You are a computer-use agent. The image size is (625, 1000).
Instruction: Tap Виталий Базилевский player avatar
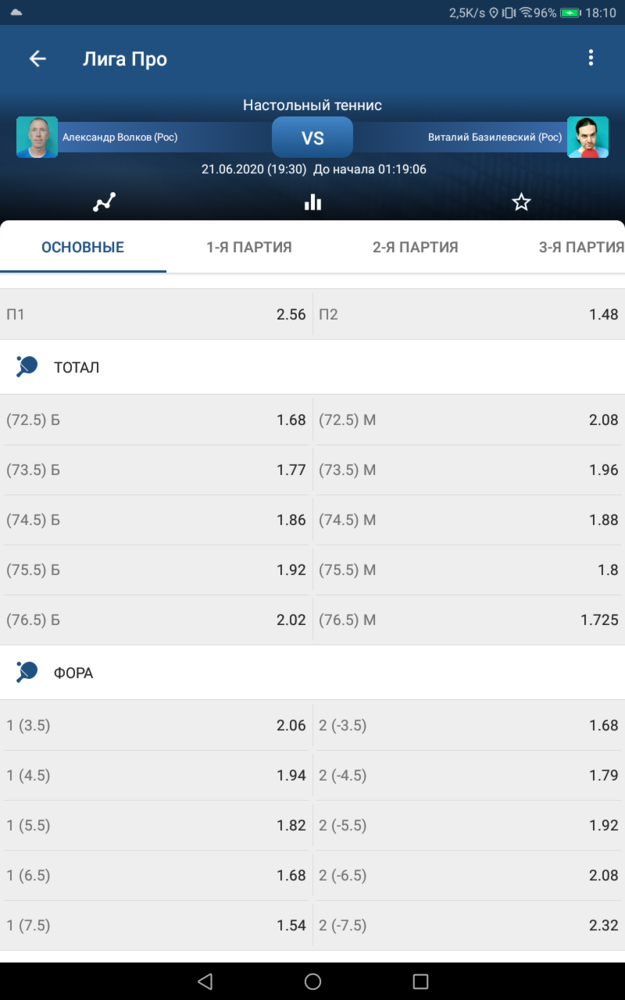coord(587,136)
